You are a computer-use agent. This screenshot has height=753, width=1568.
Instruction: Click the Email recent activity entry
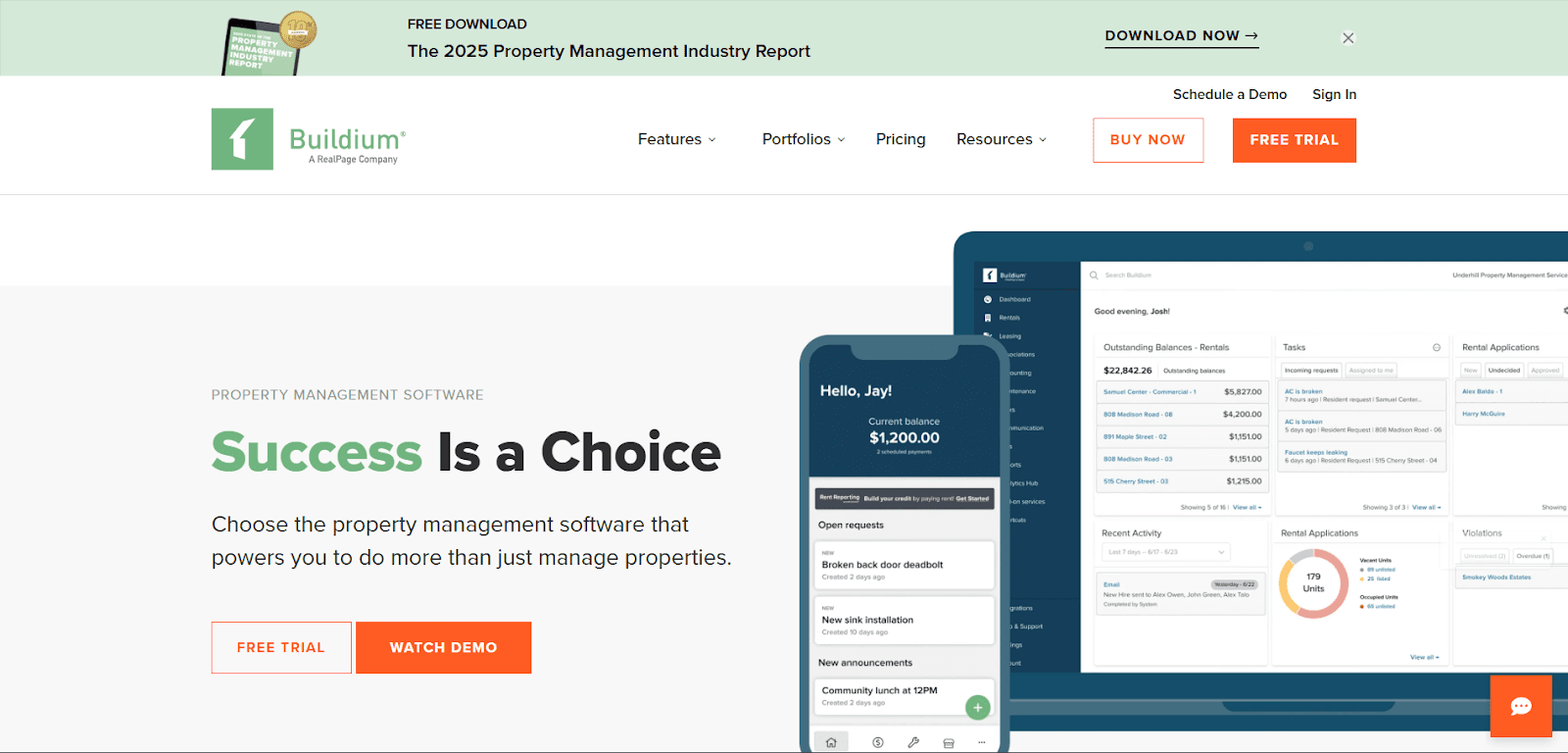(x=1179, y=594)
